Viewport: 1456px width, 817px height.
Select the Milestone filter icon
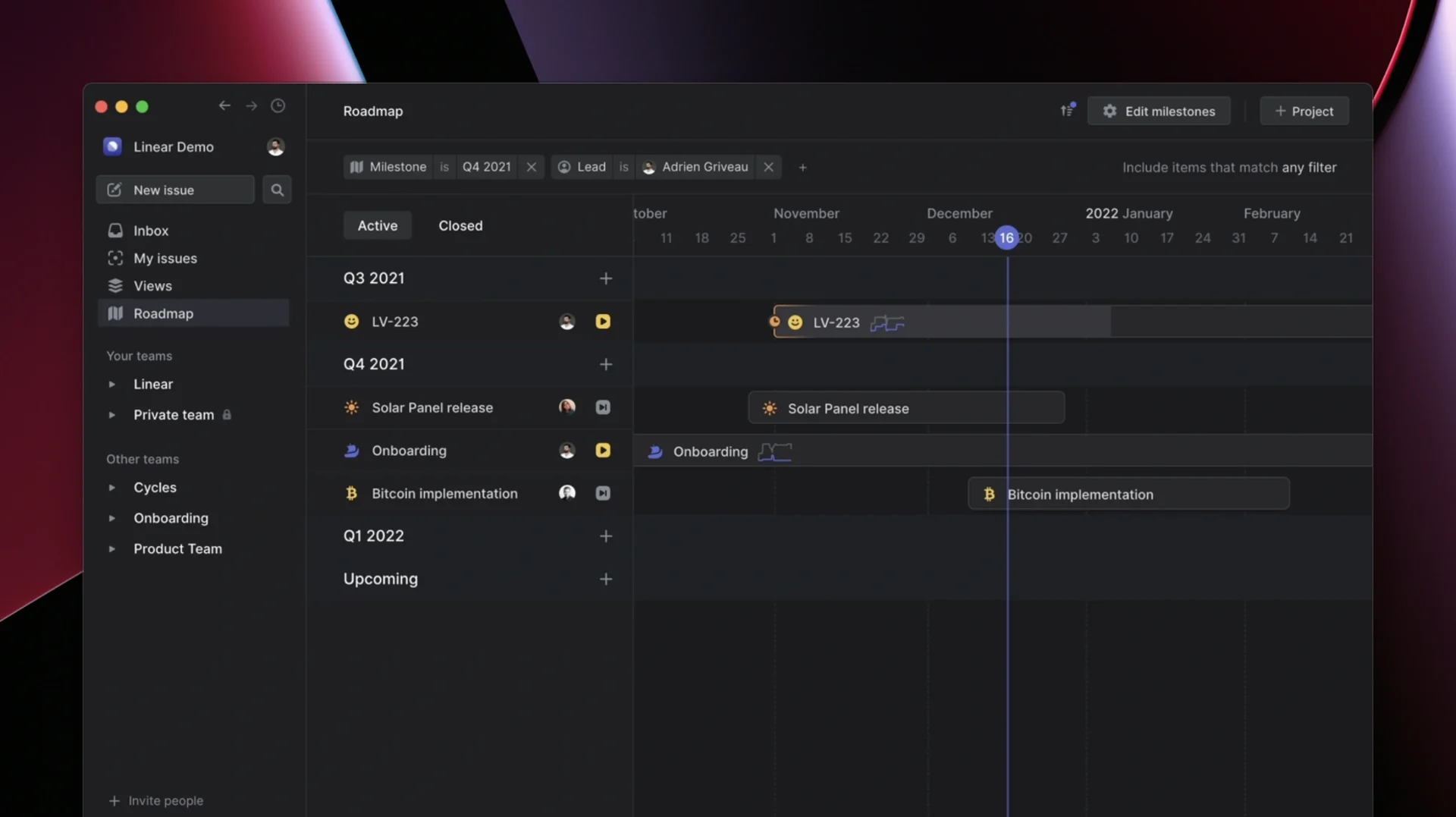point(356,167)
